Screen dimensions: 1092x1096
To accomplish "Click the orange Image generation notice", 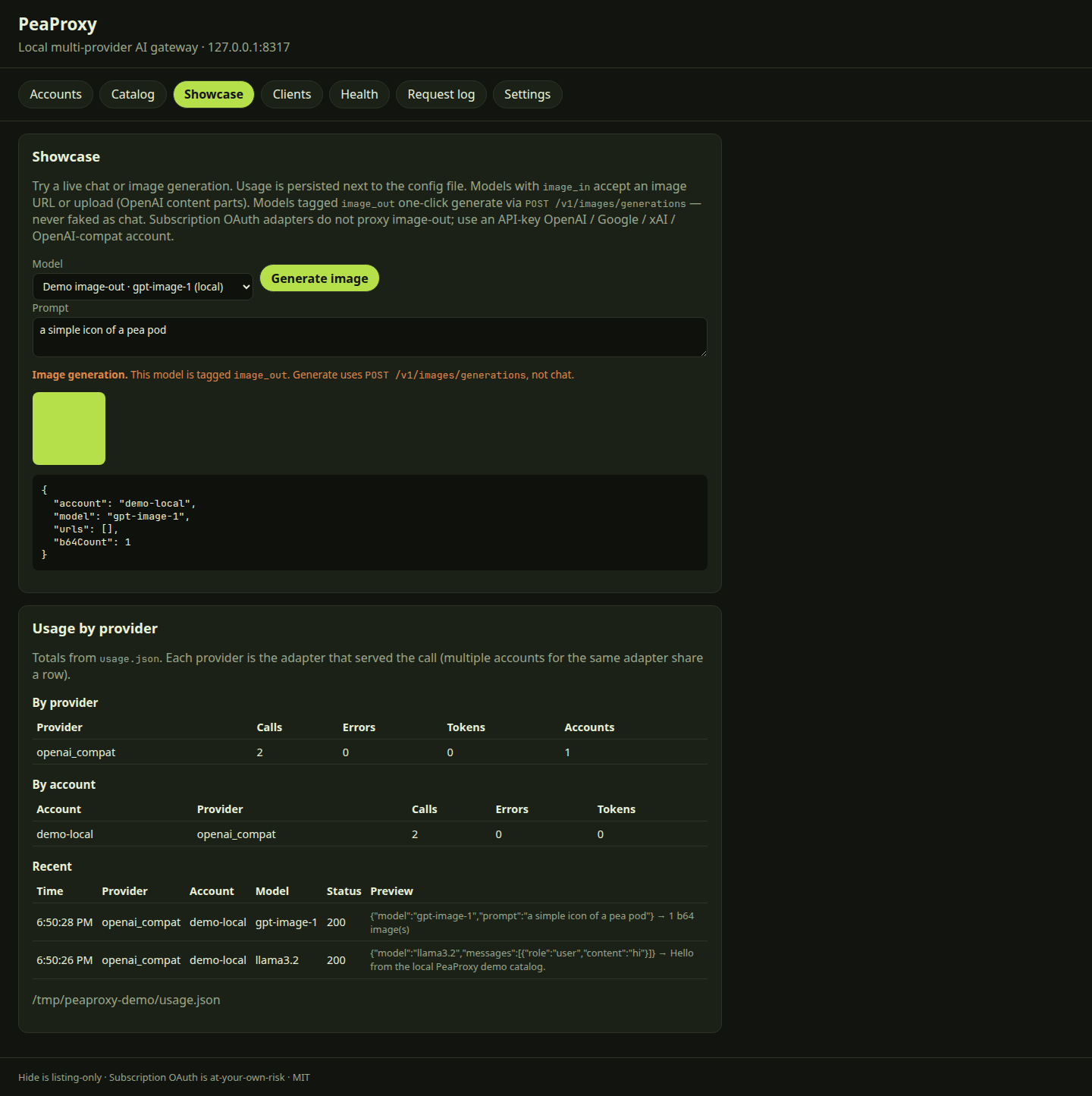I will pos(303,375).
